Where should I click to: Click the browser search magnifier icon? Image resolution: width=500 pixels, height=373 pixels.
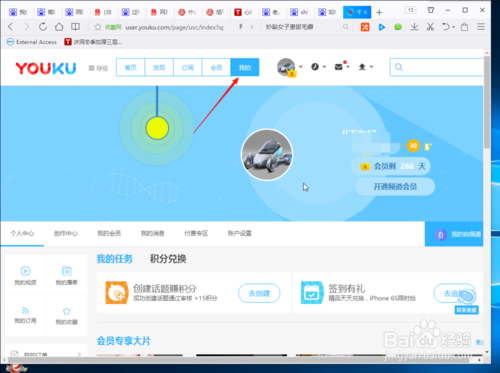point(346,27)
